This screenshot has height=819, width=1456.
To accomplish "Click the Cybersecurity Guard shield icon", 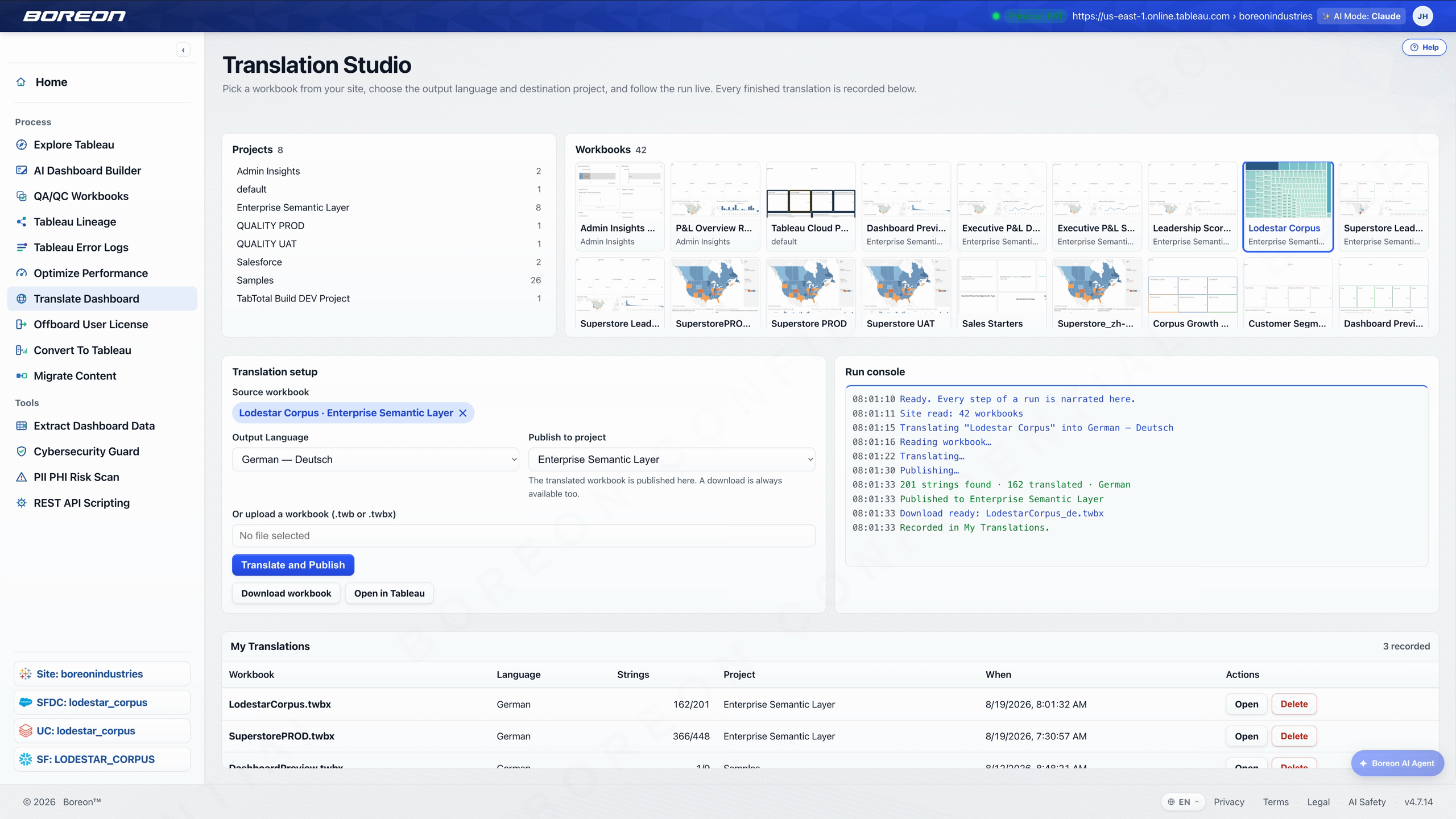I will (x=22, y=452).
